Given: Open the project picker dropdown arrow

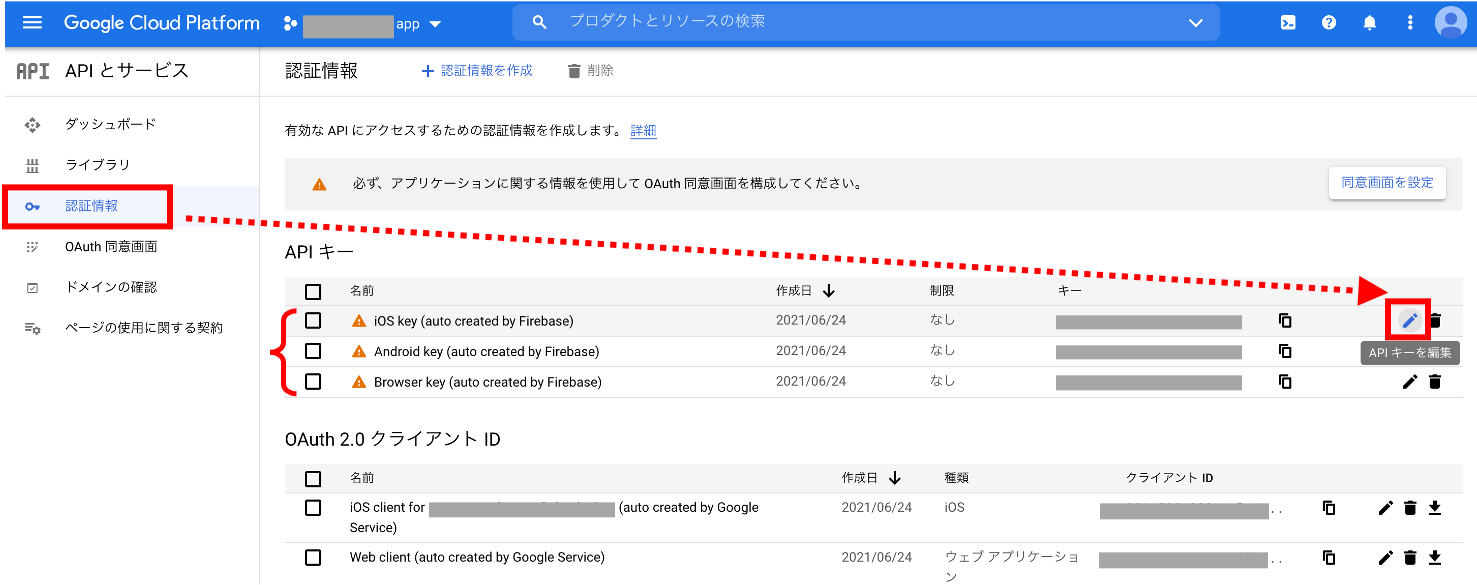Looking at the screenshot, I should [x=435, y=24].
